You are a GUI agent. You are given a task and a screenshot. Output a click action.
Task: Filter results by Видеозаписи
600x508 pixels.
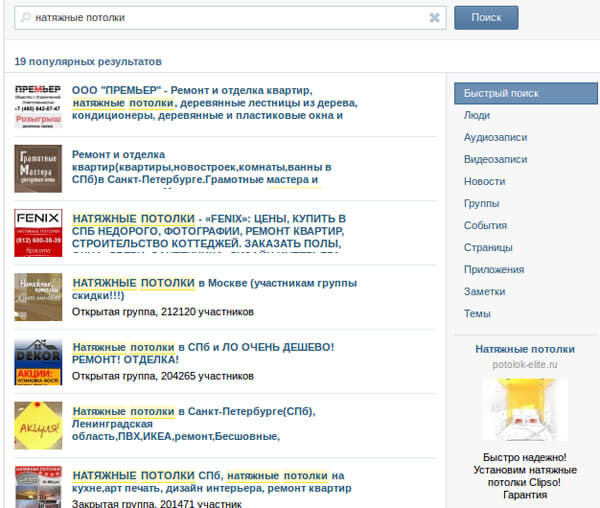pos(496,159)
